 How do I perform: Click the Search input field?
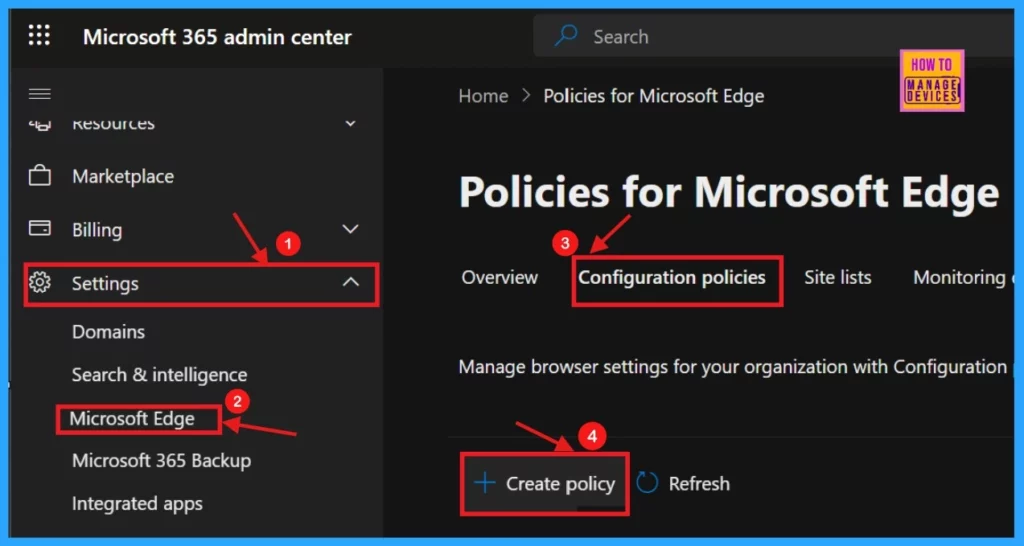pos(774,36)
